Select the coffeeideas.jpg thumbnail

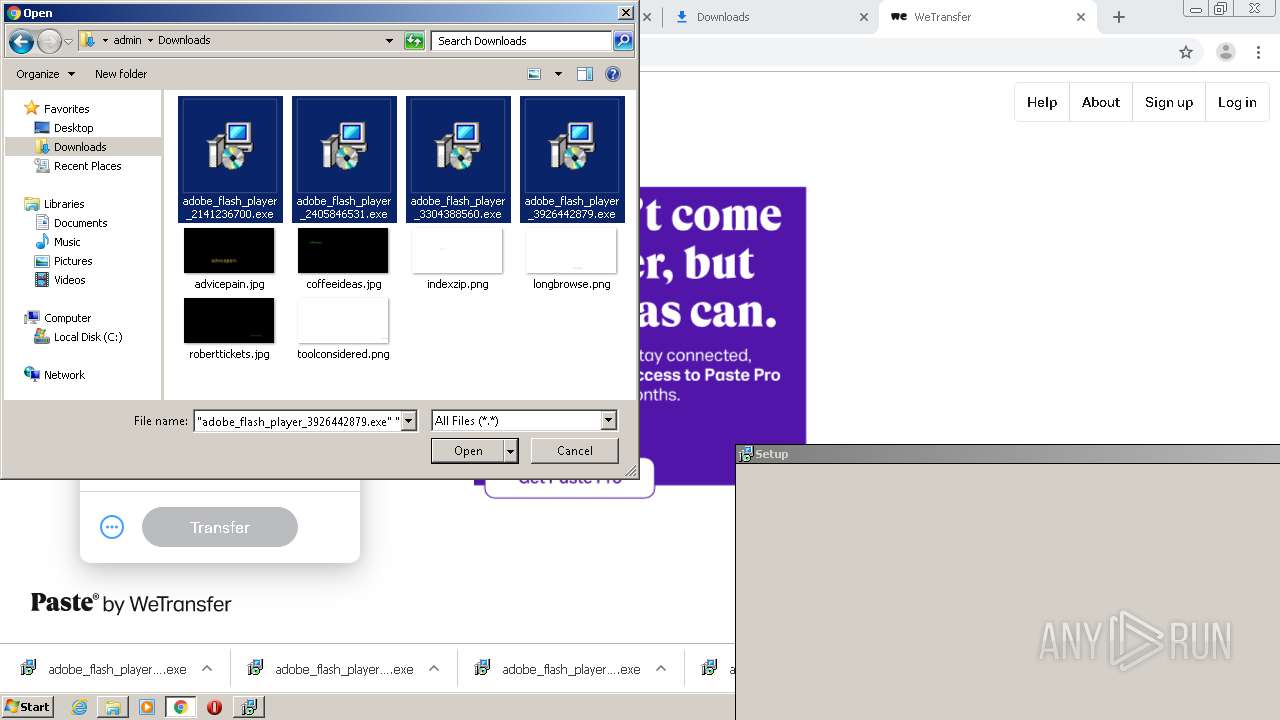click(x=343, y=251)
